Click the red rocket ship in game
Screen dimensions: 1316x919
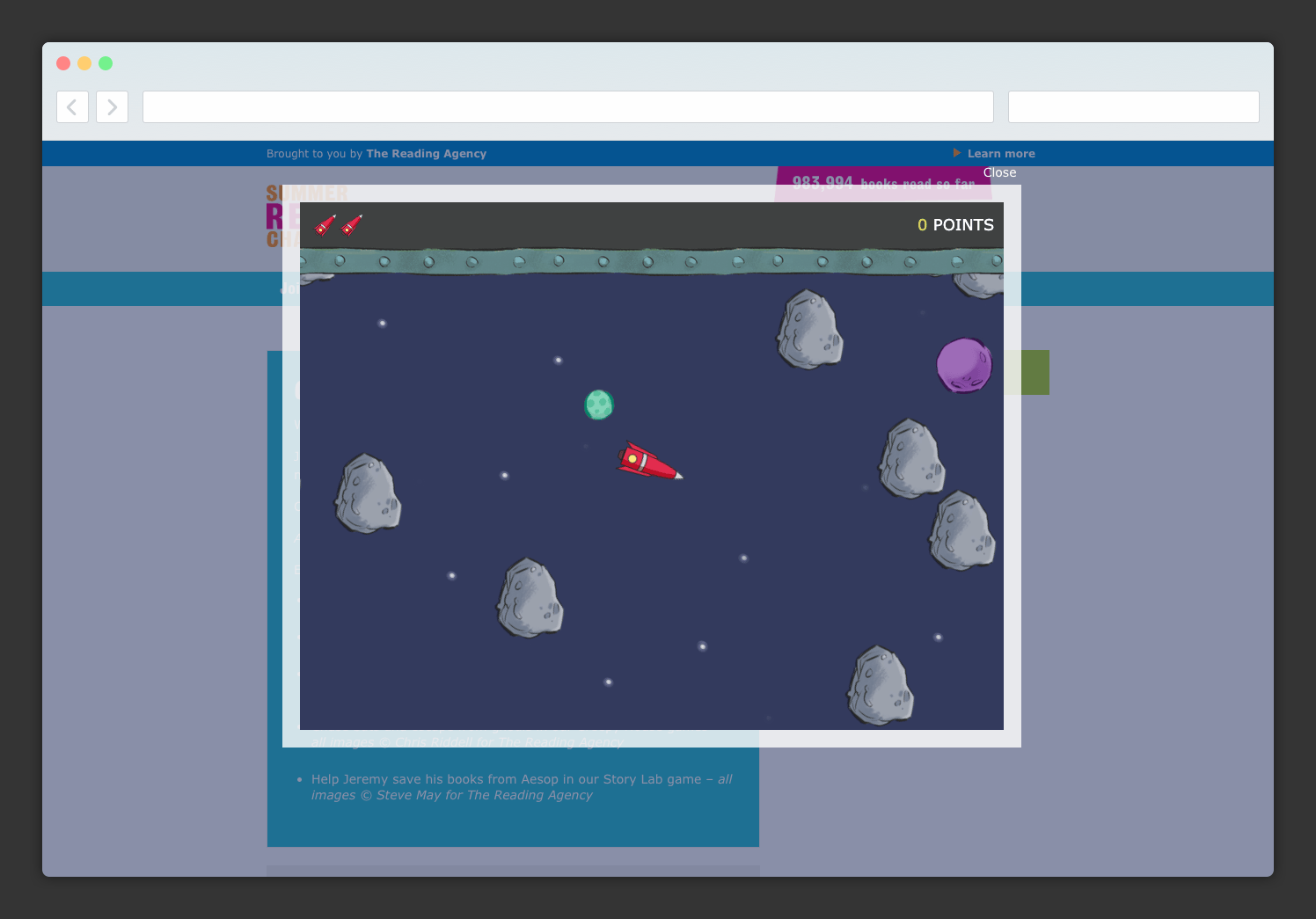point(649,462)
